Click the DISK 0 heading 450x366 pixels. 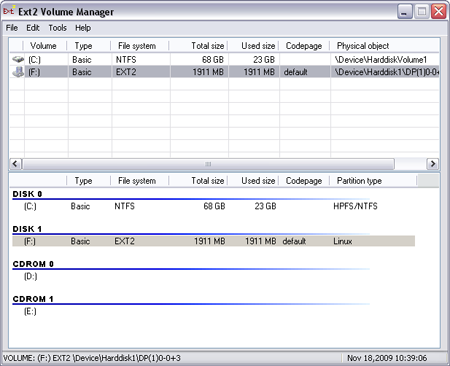(27, 194)
